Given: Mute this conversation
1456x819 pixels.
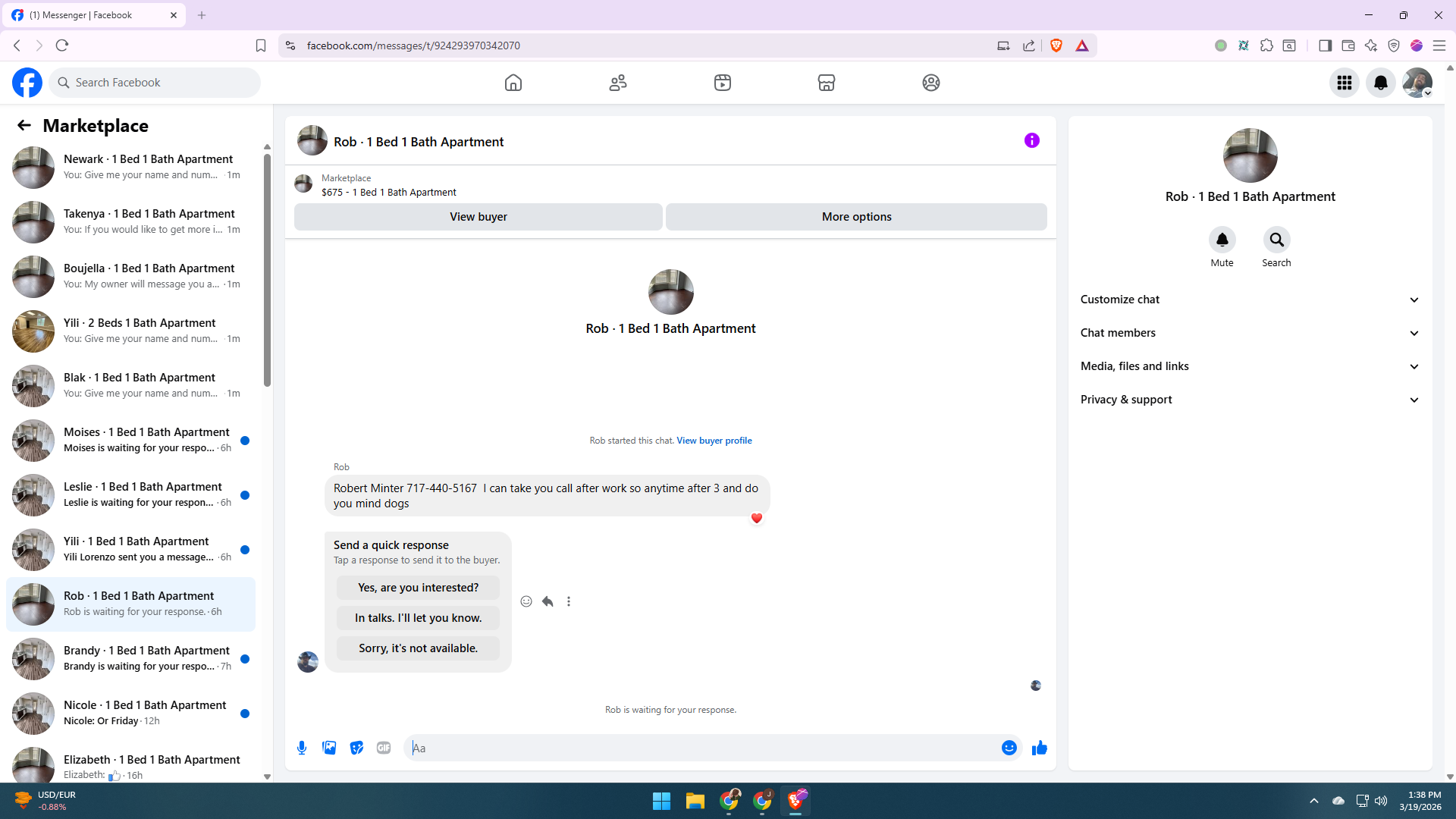Looking at the screenshot, I should point(1222,240).
